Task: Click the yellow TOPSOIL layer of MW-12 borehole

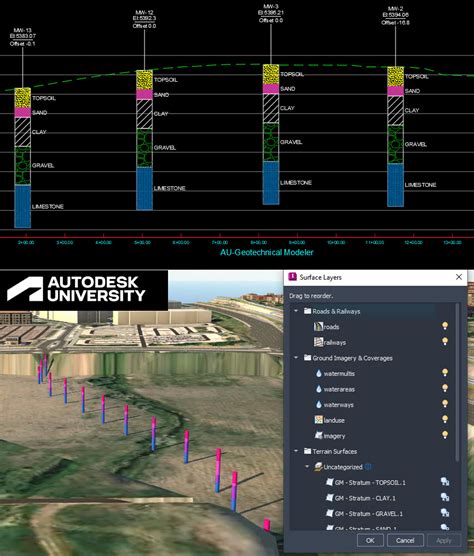Action: tap(144, 80)
